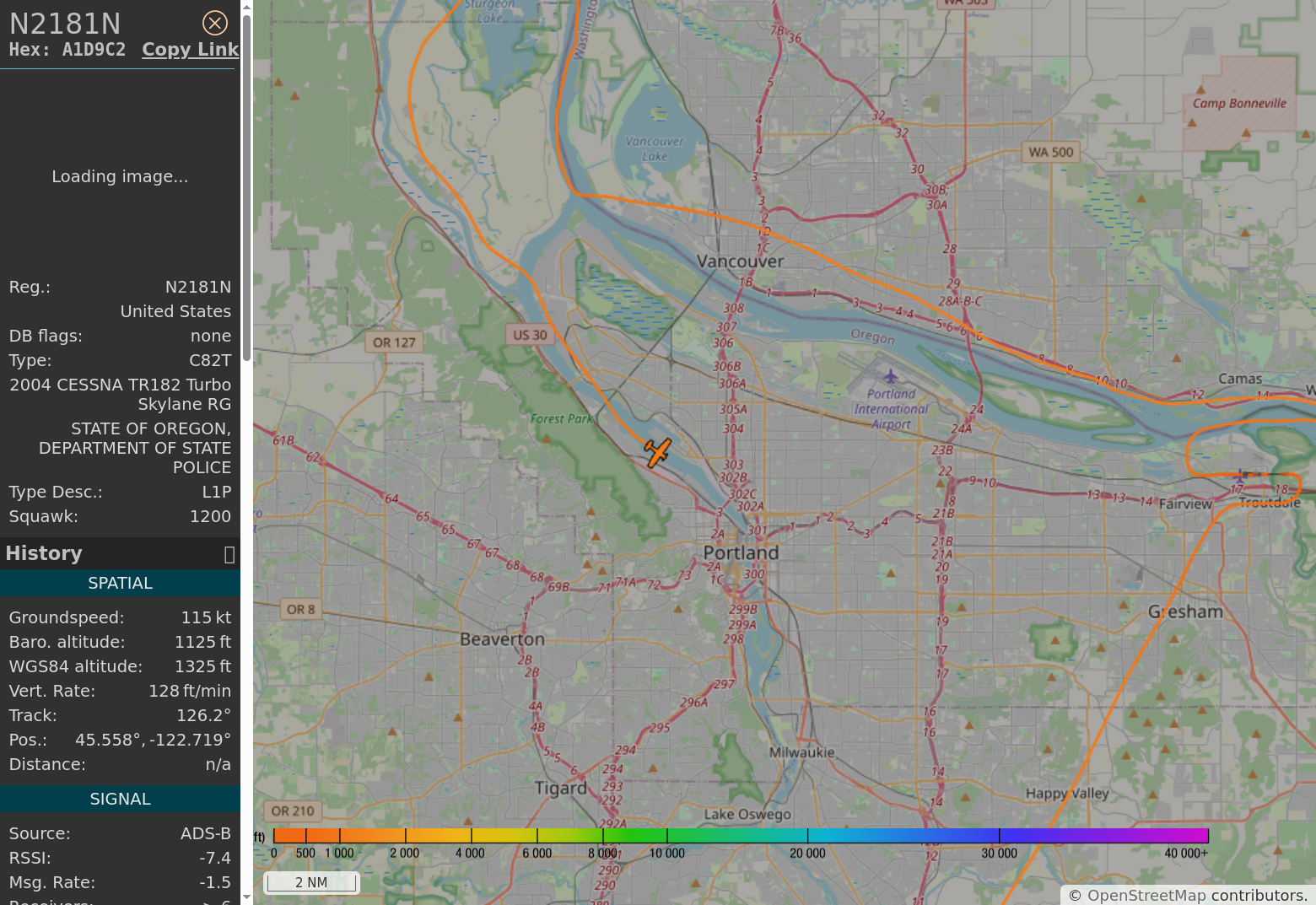Click the scroll-up arrow of the info panel
1316x905 pixels.
coord(246,7)
